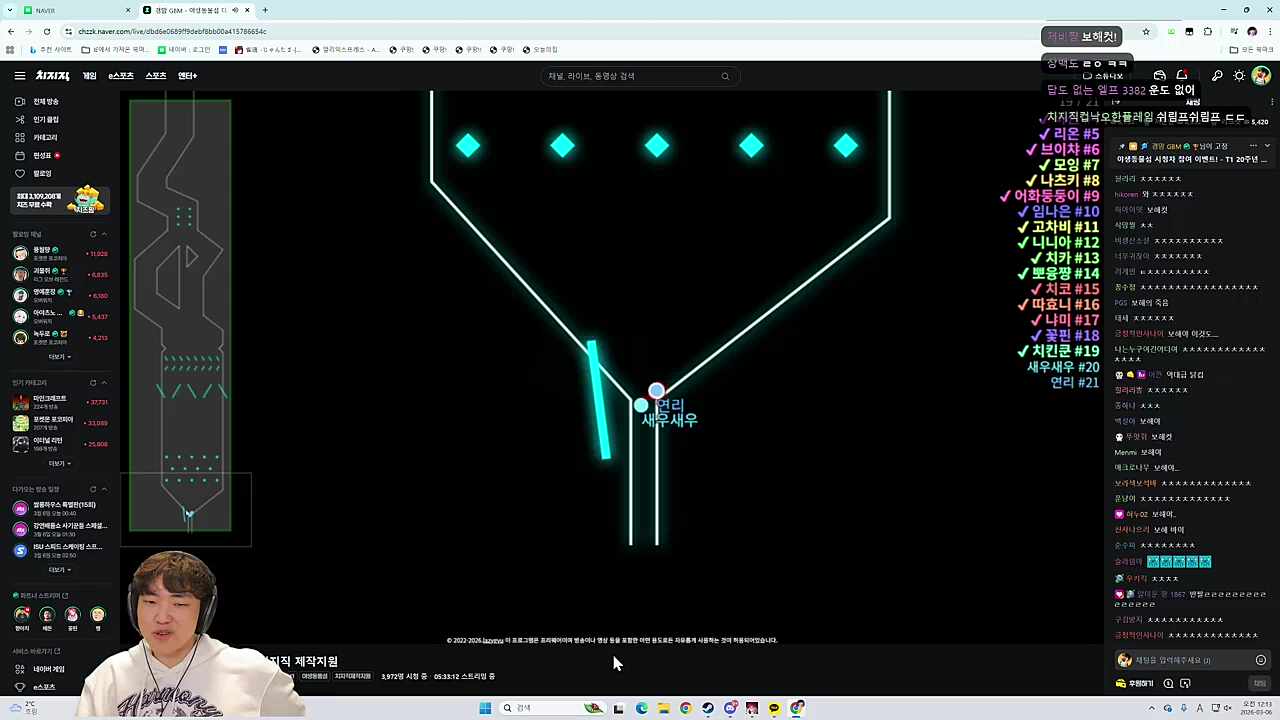
Task: Open the 마인크래프트 category link
Action: [49, 398]
